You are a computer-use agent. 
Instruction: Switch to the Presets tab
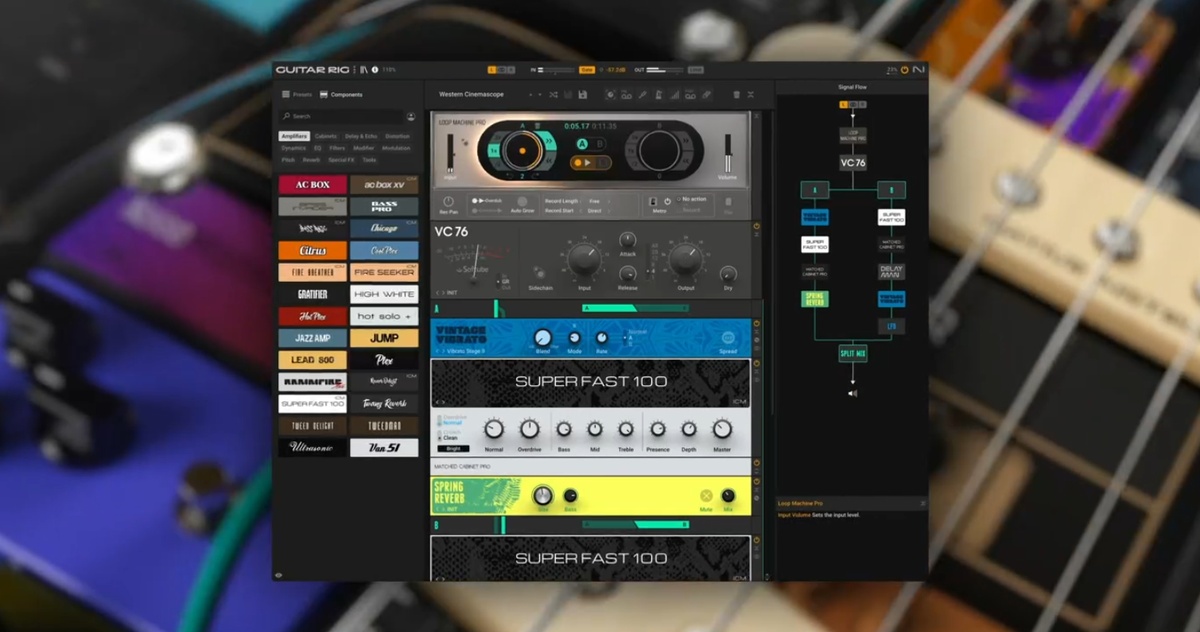(297, 94)
